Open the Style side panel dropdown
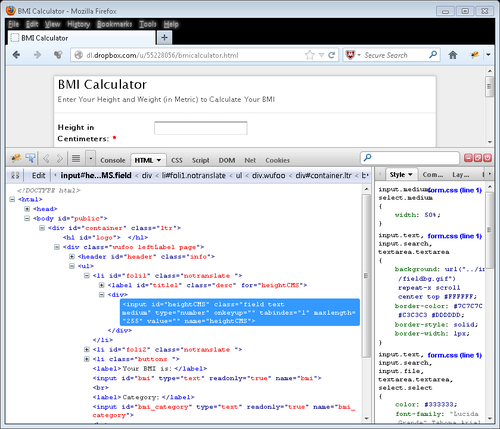The image size is (500, 429). 410,175
